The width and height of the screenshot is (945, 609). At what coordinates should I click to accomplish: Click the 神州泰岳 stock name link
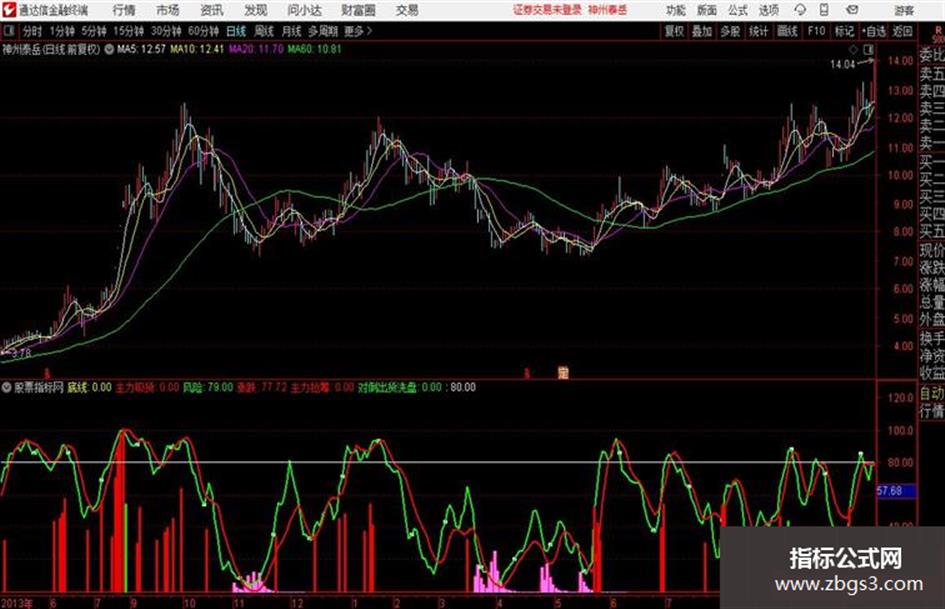coord(607,10)
